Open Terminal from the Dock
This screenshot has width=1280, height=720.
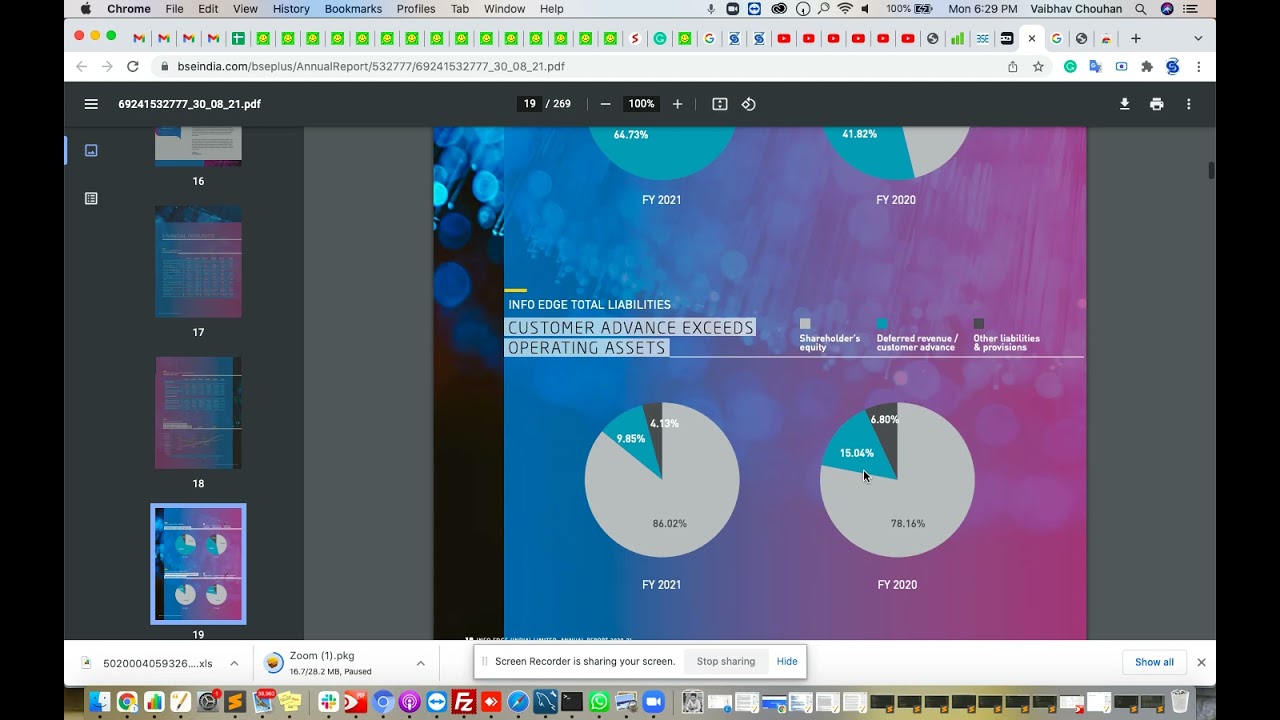(572, 702)
